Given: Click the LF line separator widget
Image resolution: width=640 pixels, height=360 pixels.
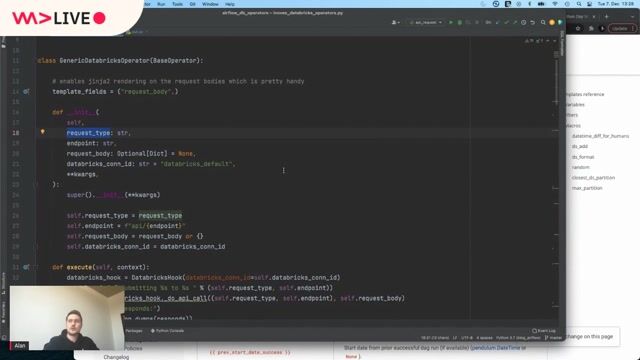Looking at the screenshot, I should (455, 338).
